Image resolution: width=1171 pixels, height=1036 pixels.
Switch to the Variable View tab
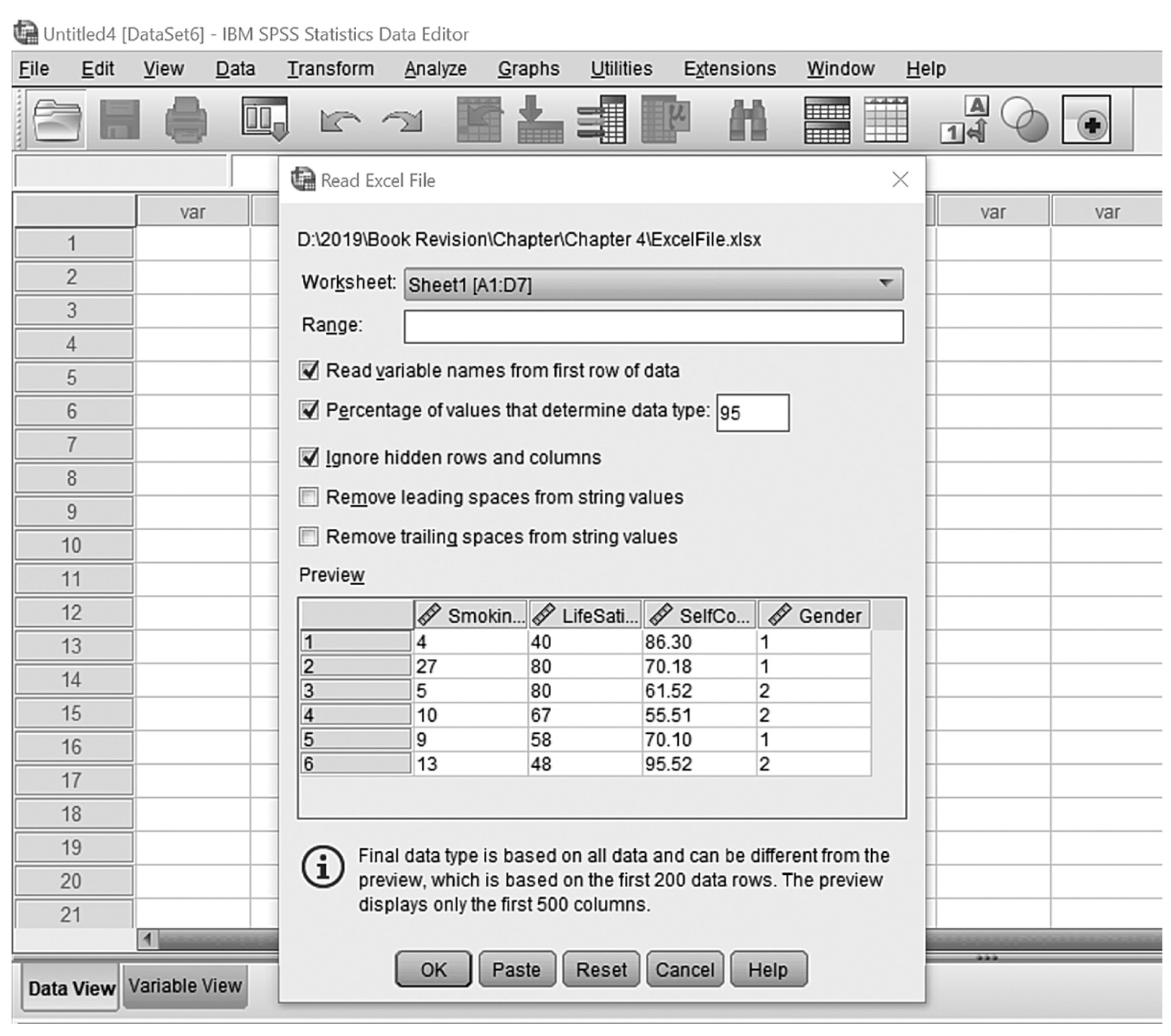click(x=185, y=986)
